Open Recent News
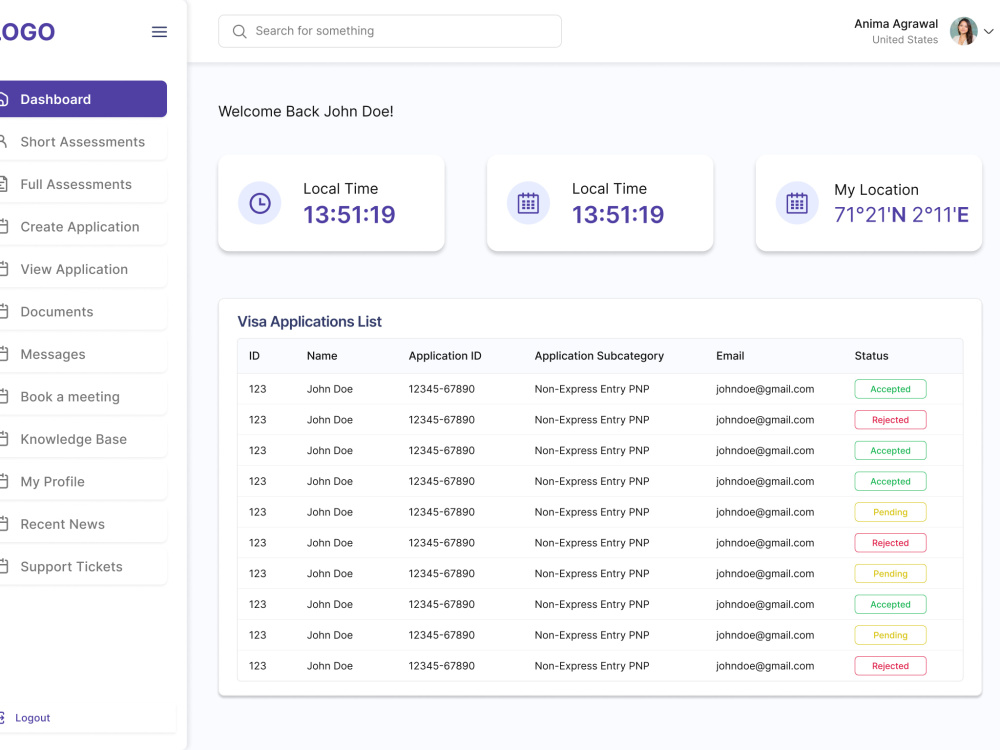1000x750 pixels. 84,524
